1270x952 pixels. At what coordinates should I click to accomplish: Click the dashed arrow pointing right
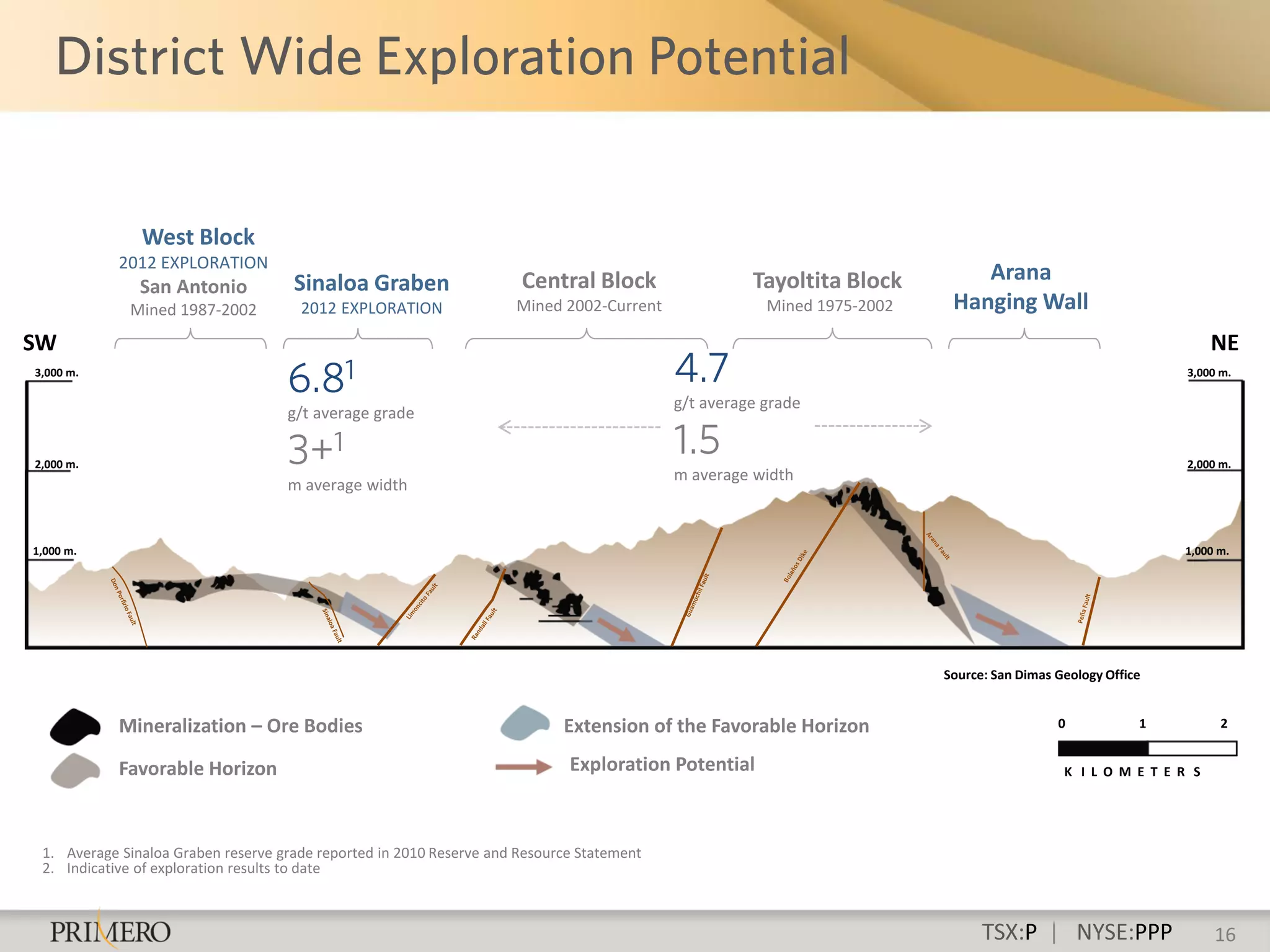(x=873, y=426)
